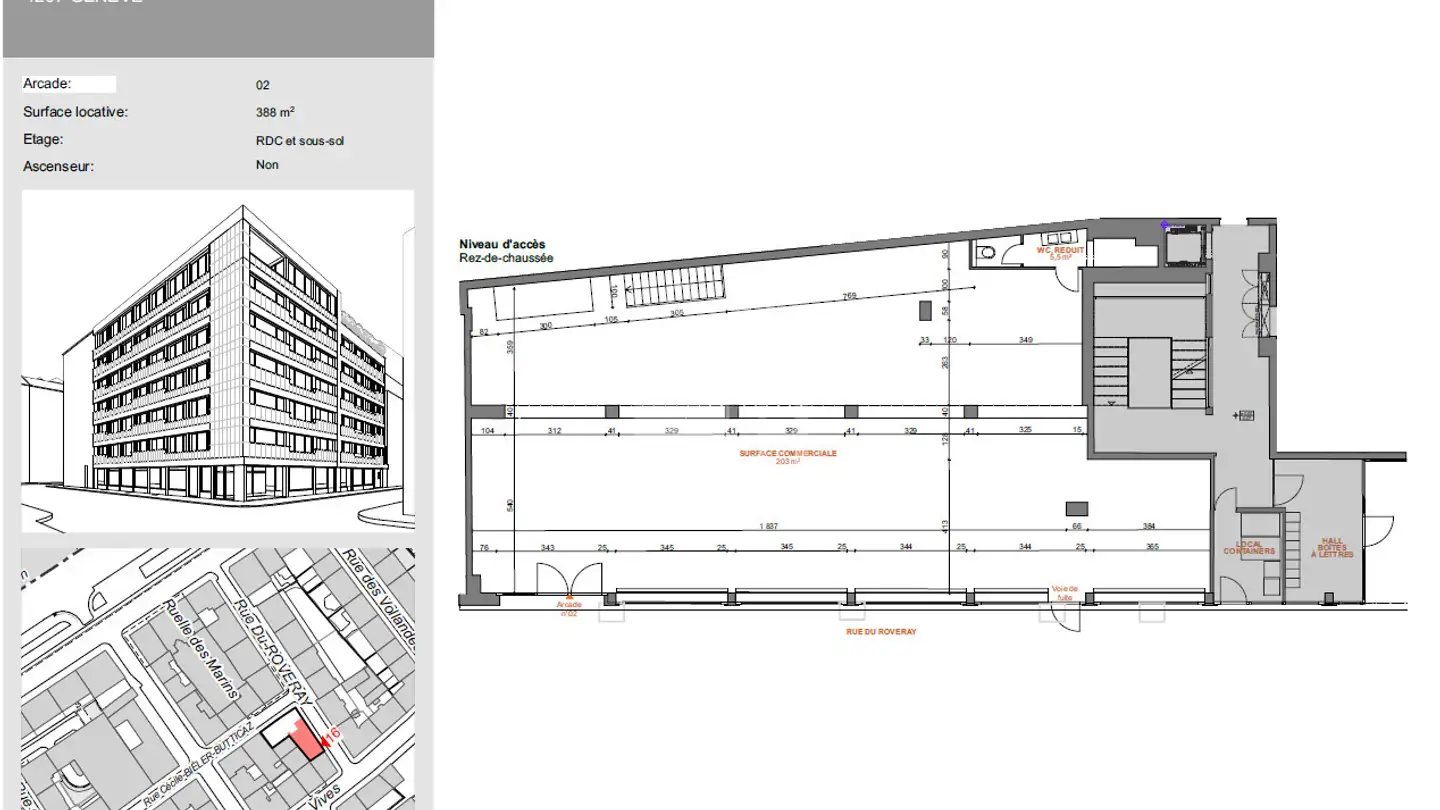Click the RDC et sous-sol floor value

(x=300, y=141)
